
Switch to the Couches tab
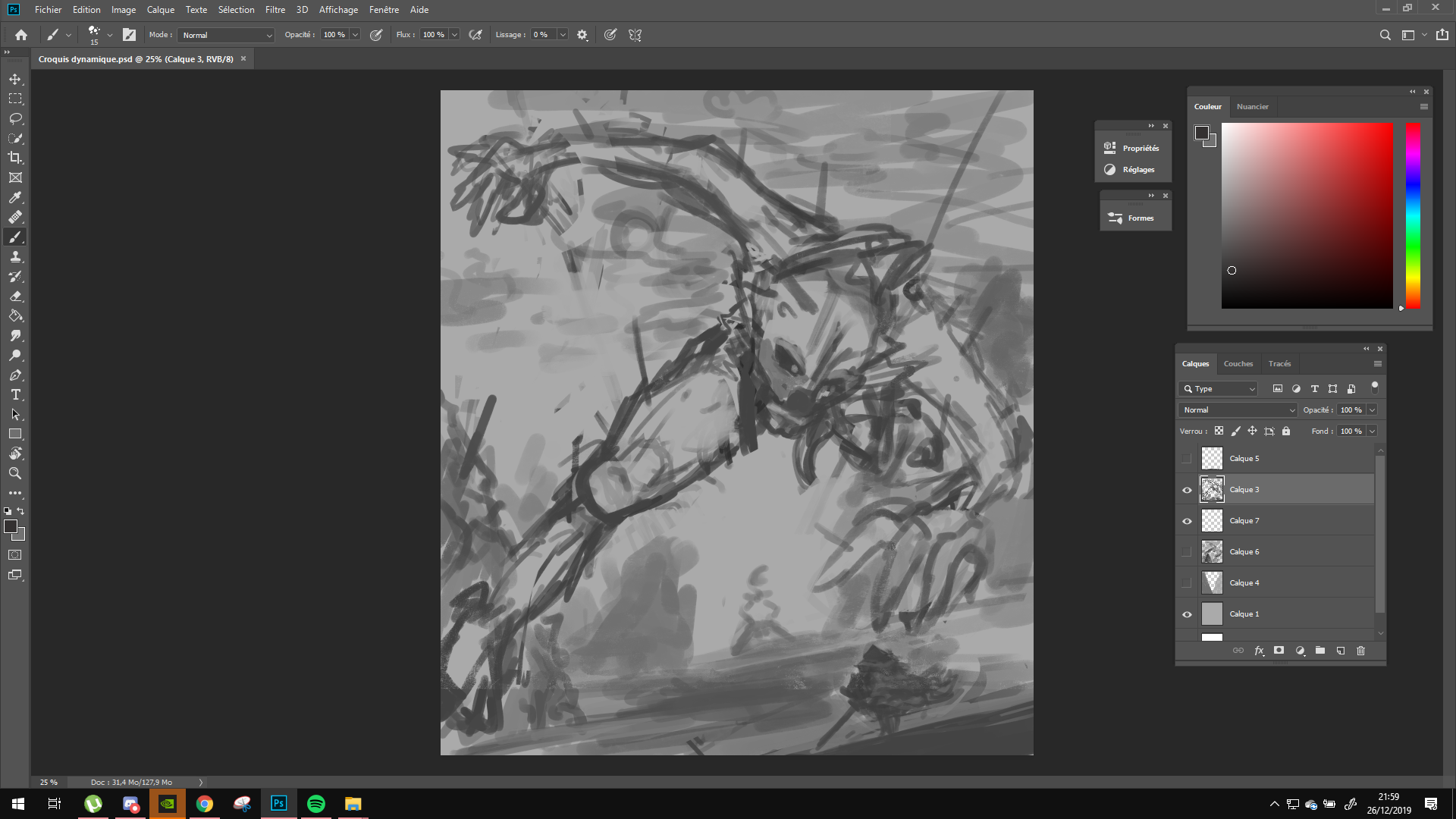pyautogui.click(x=1238, y=364)
